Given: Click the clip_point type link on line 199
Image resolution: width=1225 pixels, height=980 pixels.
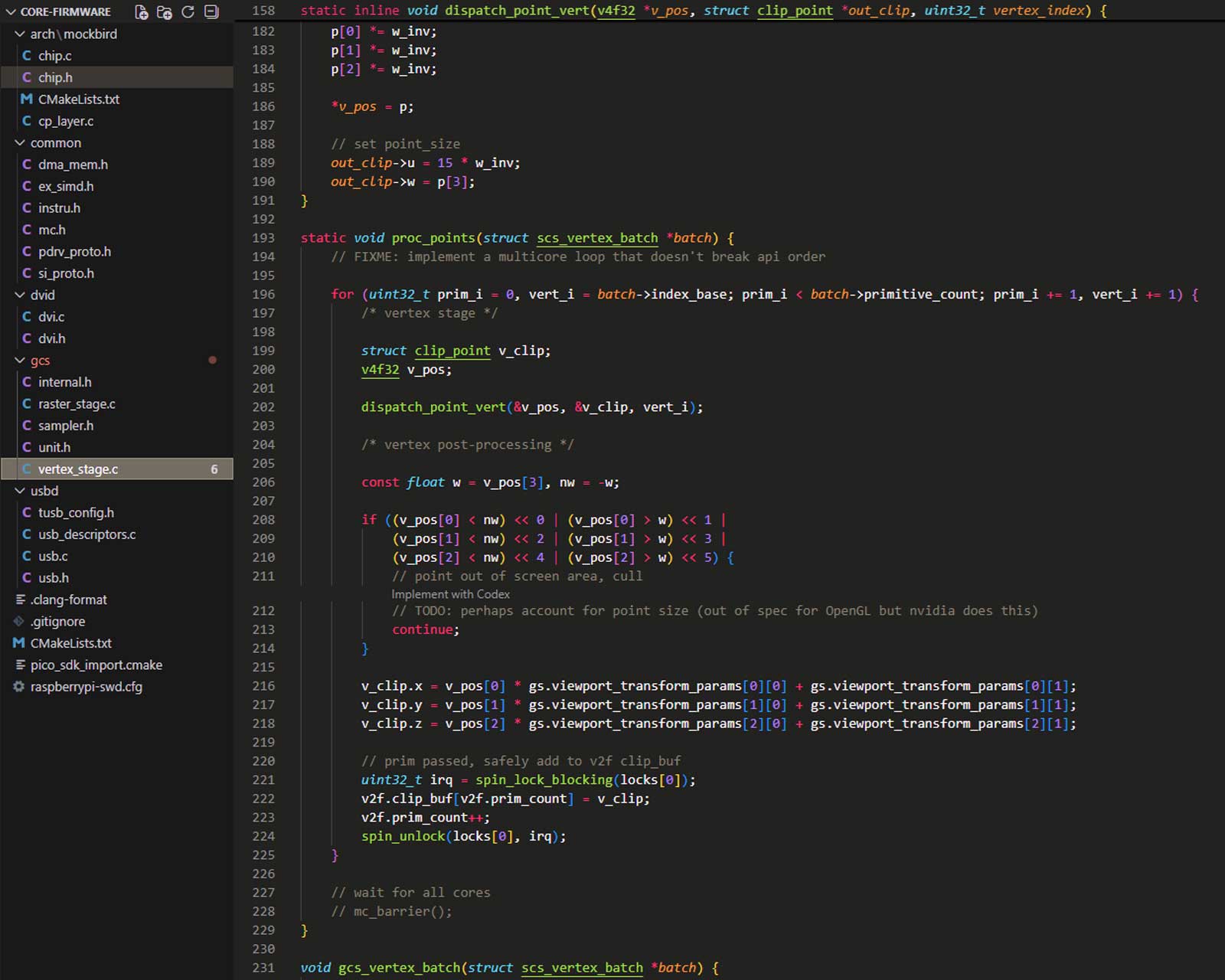Looking at the screenshot, I should click(x=452, y=351).
